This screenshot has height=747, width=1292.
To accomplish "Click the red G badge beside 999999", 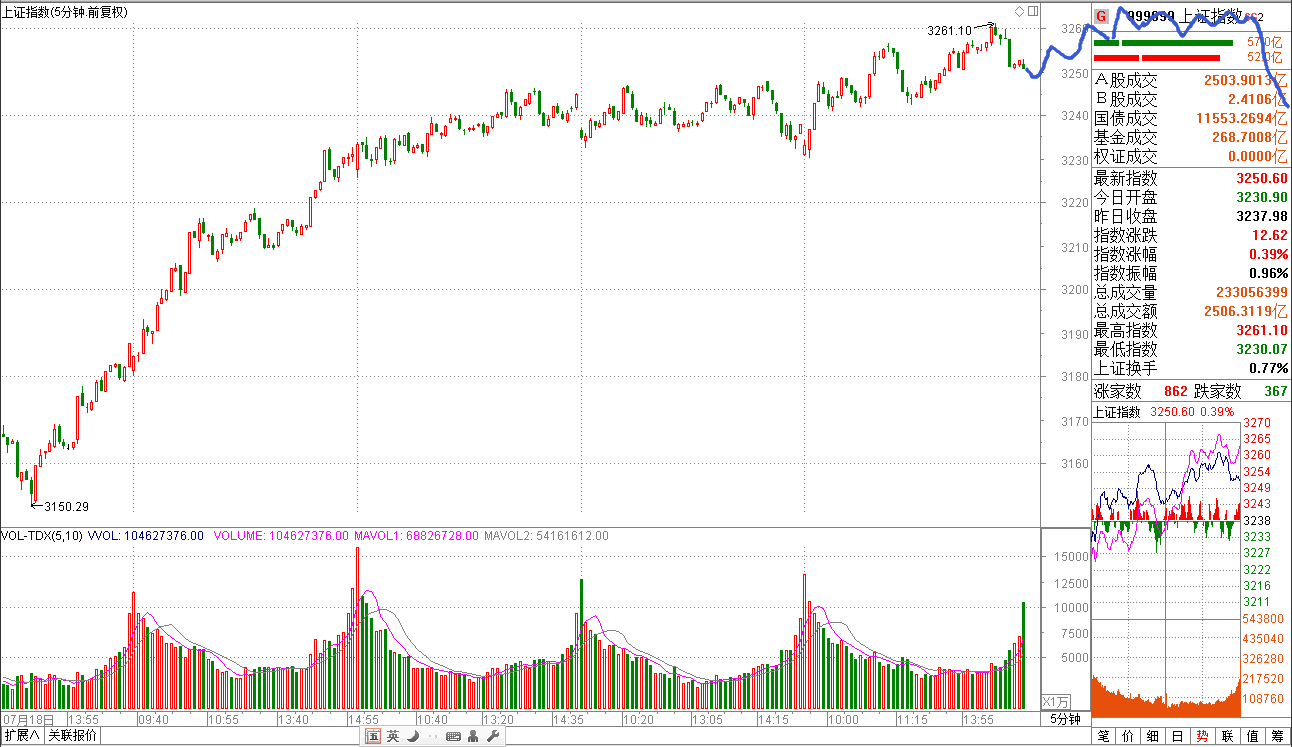I will point(1101,16).
